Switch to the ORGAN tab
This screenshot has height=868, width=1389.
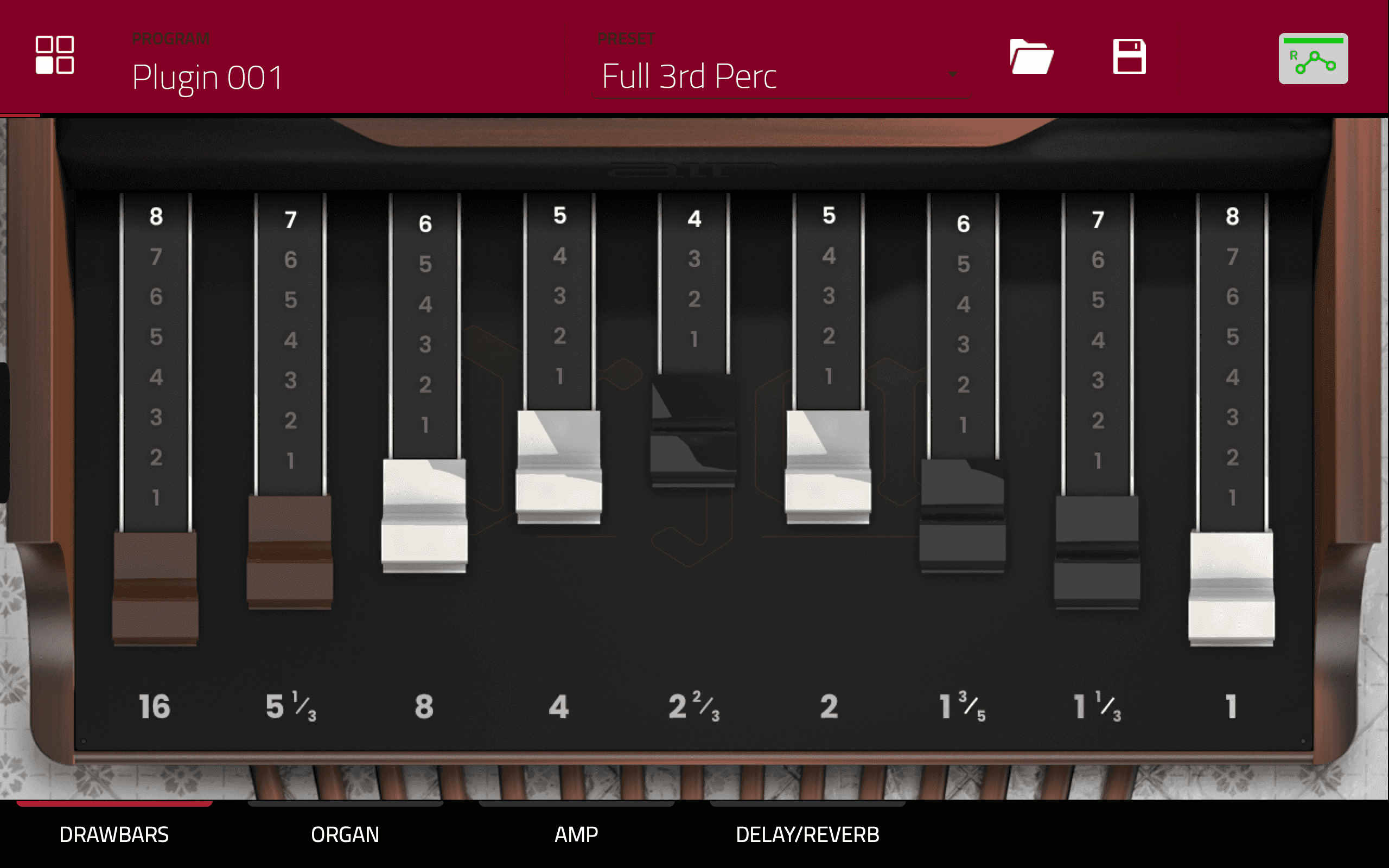coord(345,834)
